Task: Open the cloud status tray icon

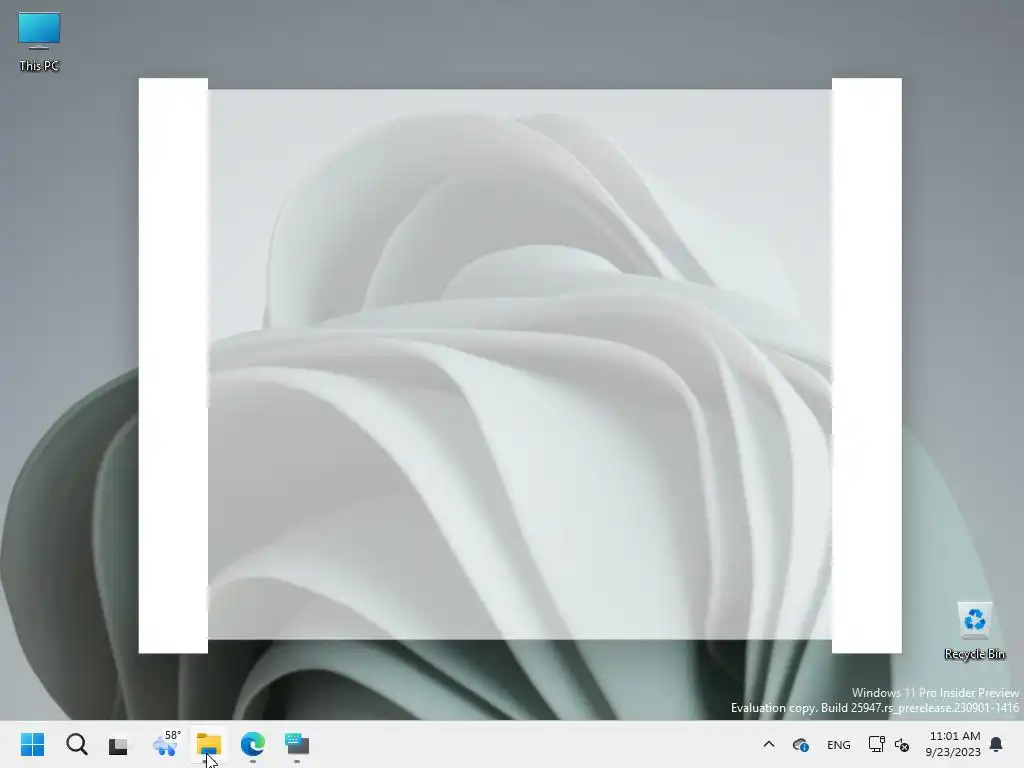Action: tap(801, 744)
